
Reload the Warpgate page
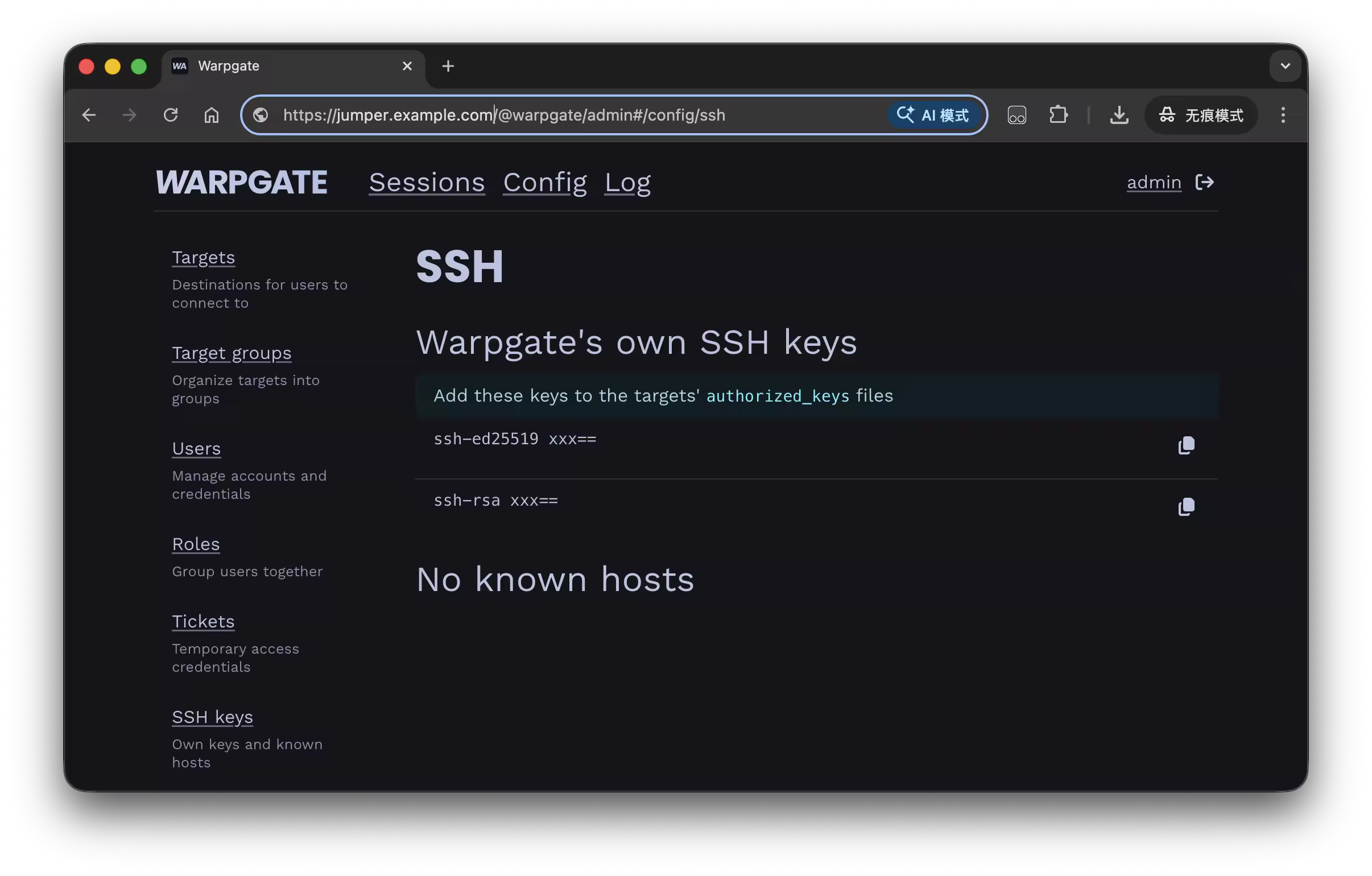[x=170, y=115]
